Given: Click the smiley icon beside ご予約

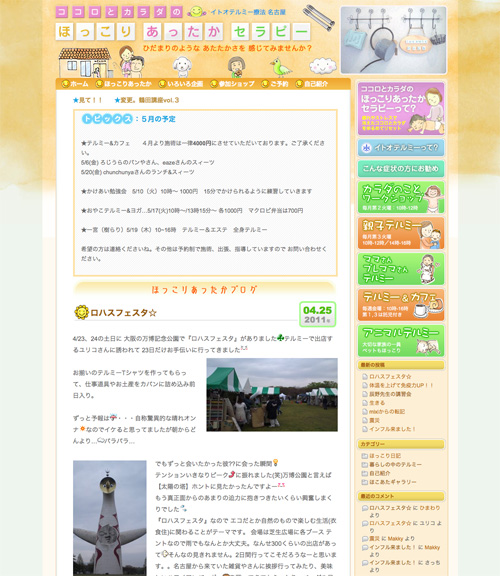Looking at the screenshot, I should (265, 84).
